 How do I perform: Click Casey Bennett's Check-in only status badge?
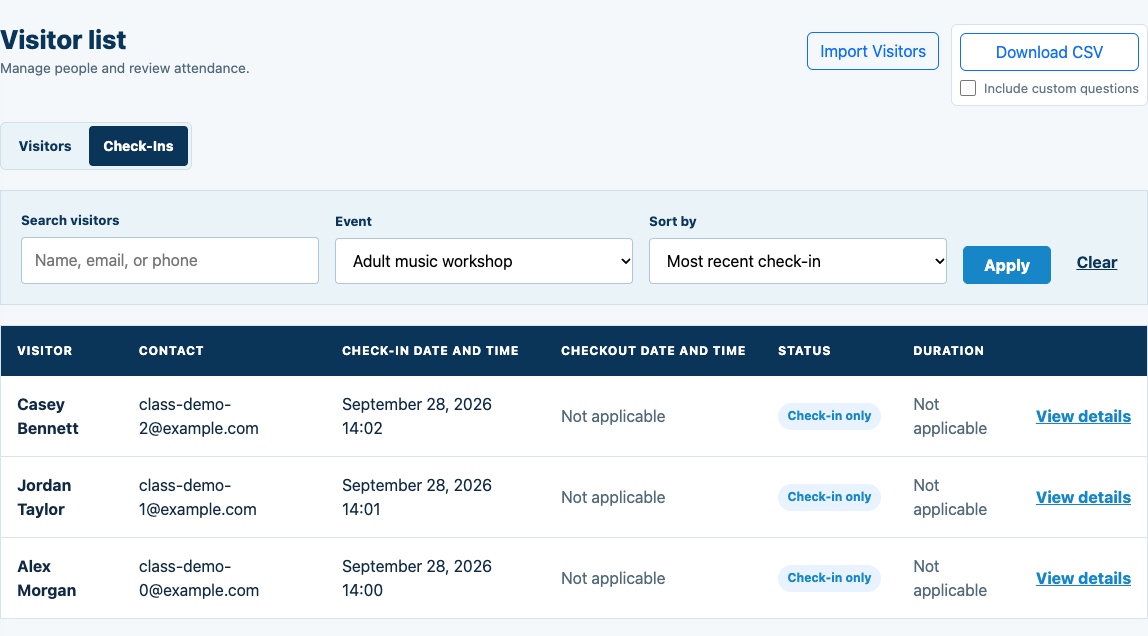point(829,416)
